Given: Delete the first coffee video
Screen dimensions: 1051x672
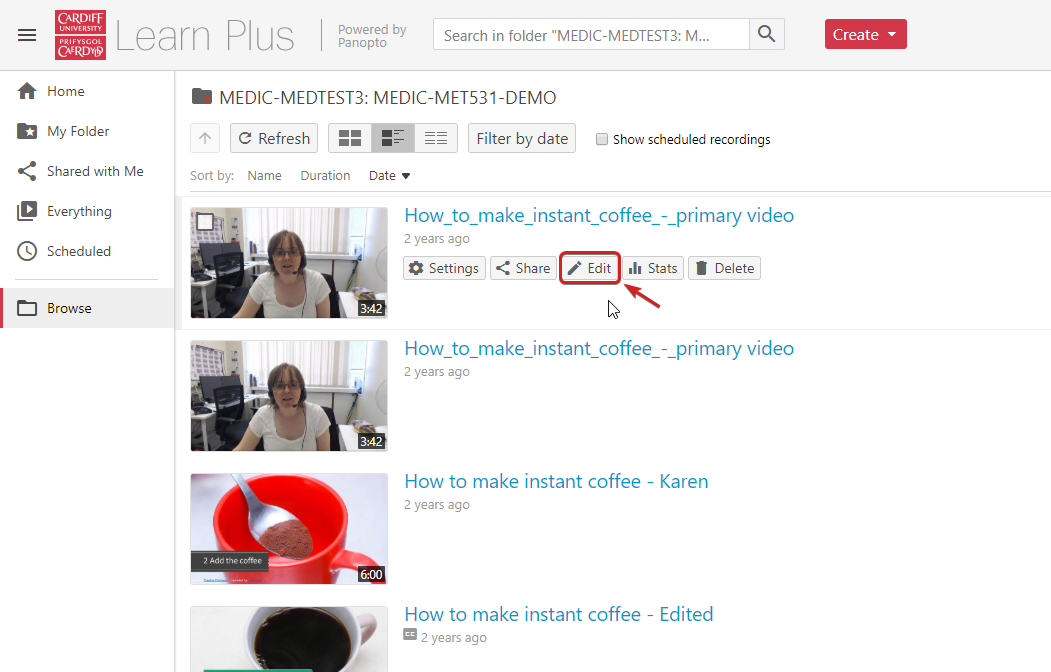Looking at the screenshot, I should point(725,268).
